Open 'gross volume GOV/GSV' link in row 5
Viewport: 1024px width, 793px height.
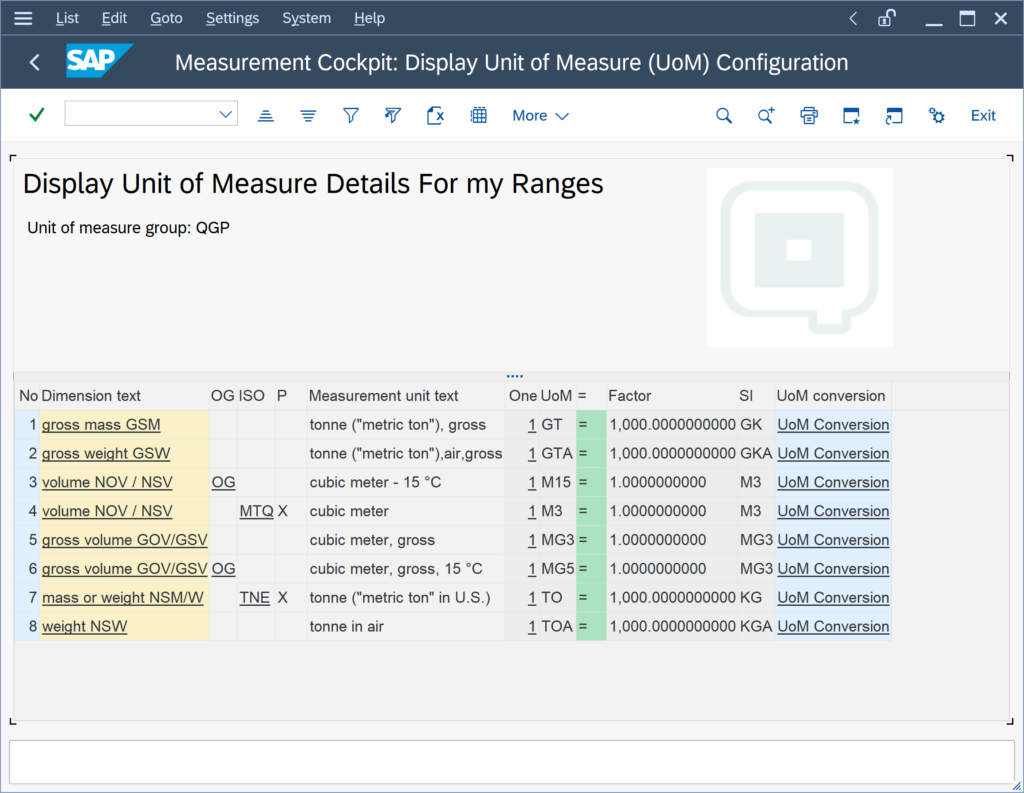[125, 540]
